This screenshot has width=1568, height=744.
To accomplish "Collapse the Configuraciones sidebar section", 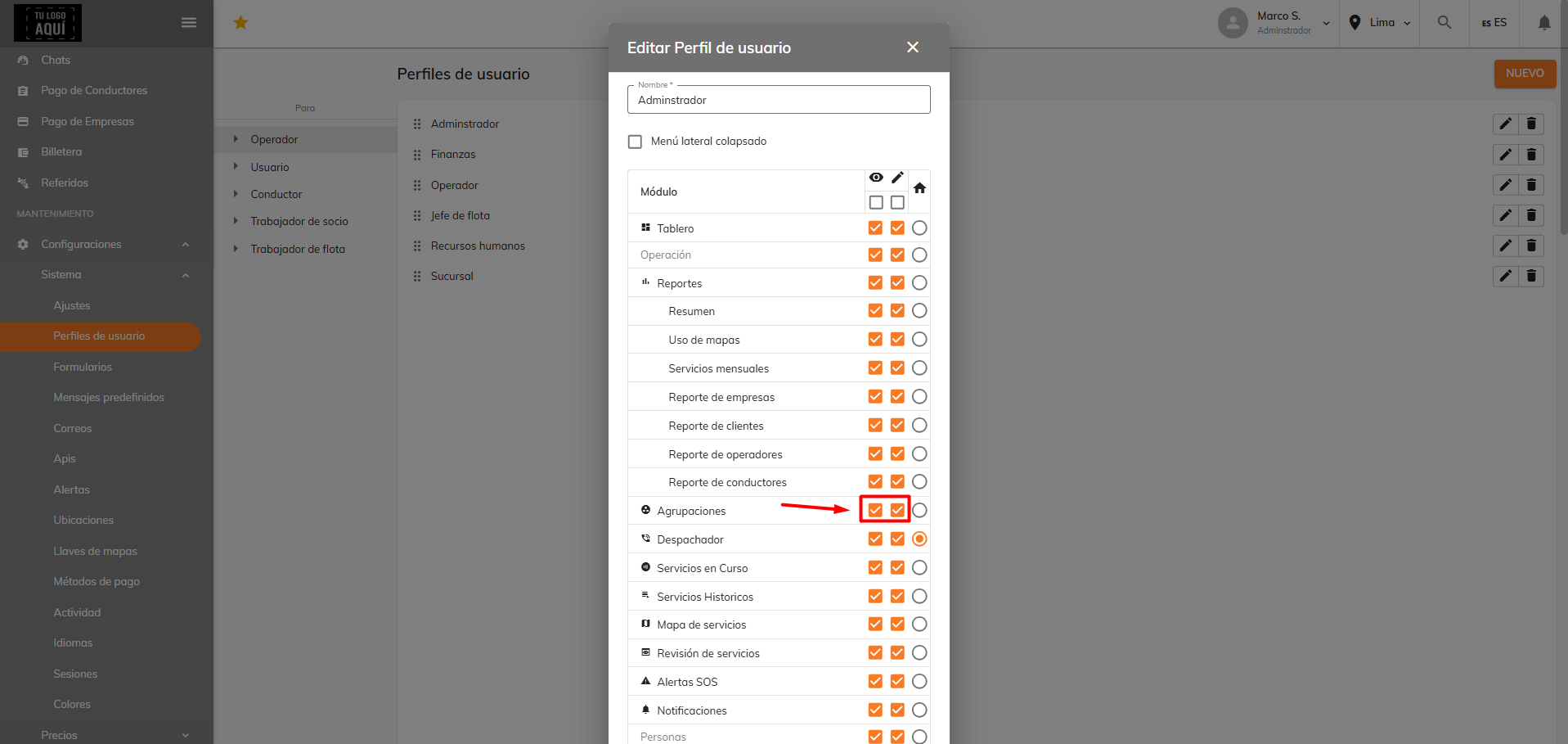I will point(186,244).
